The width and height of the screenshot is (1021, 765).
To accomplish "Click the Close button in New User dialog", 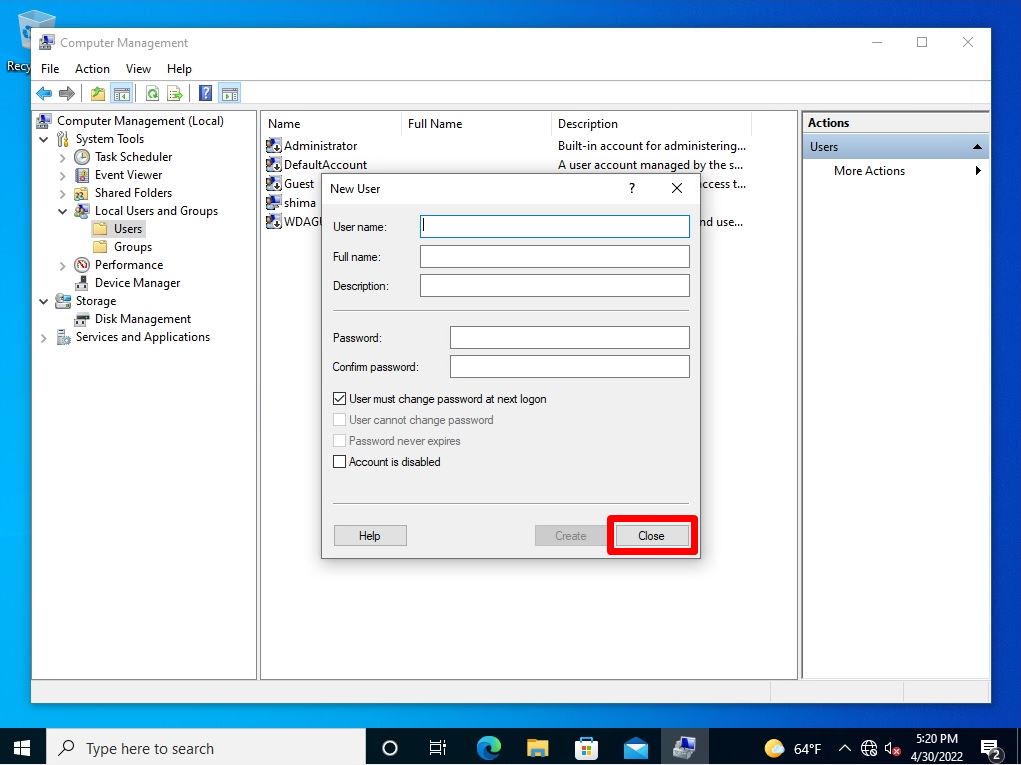I will pyautogui.click(x=651, y=536).
